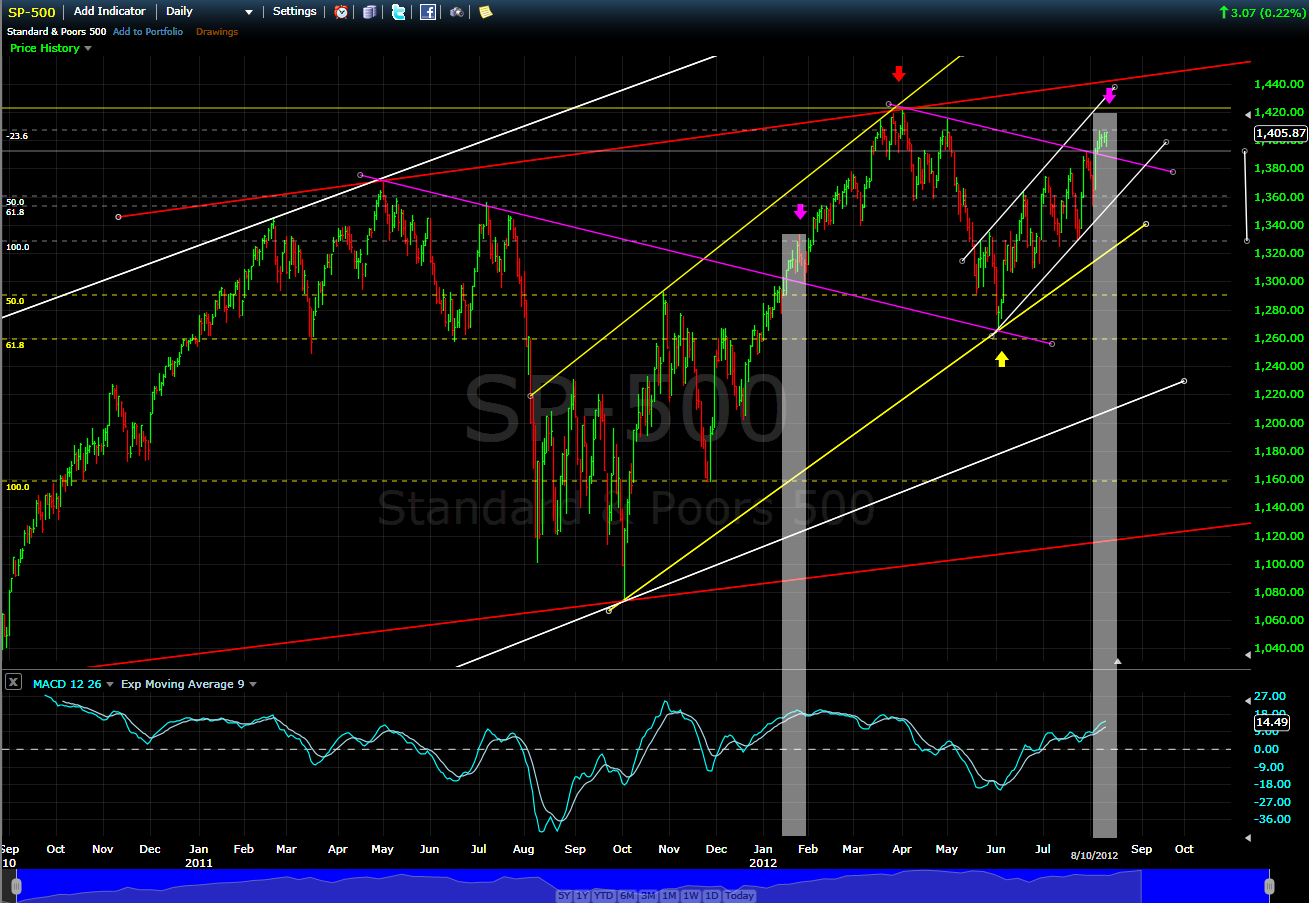Share chart via Facebook icon
The height and width of the screenshot is (903, 1309).
(428, 12)
